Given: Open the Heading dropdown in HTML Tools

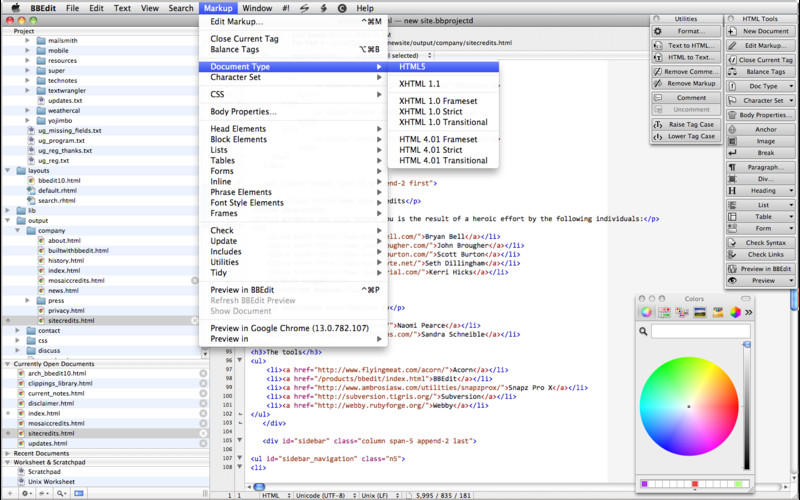Looking at the screenshot, I should [761, 190].
